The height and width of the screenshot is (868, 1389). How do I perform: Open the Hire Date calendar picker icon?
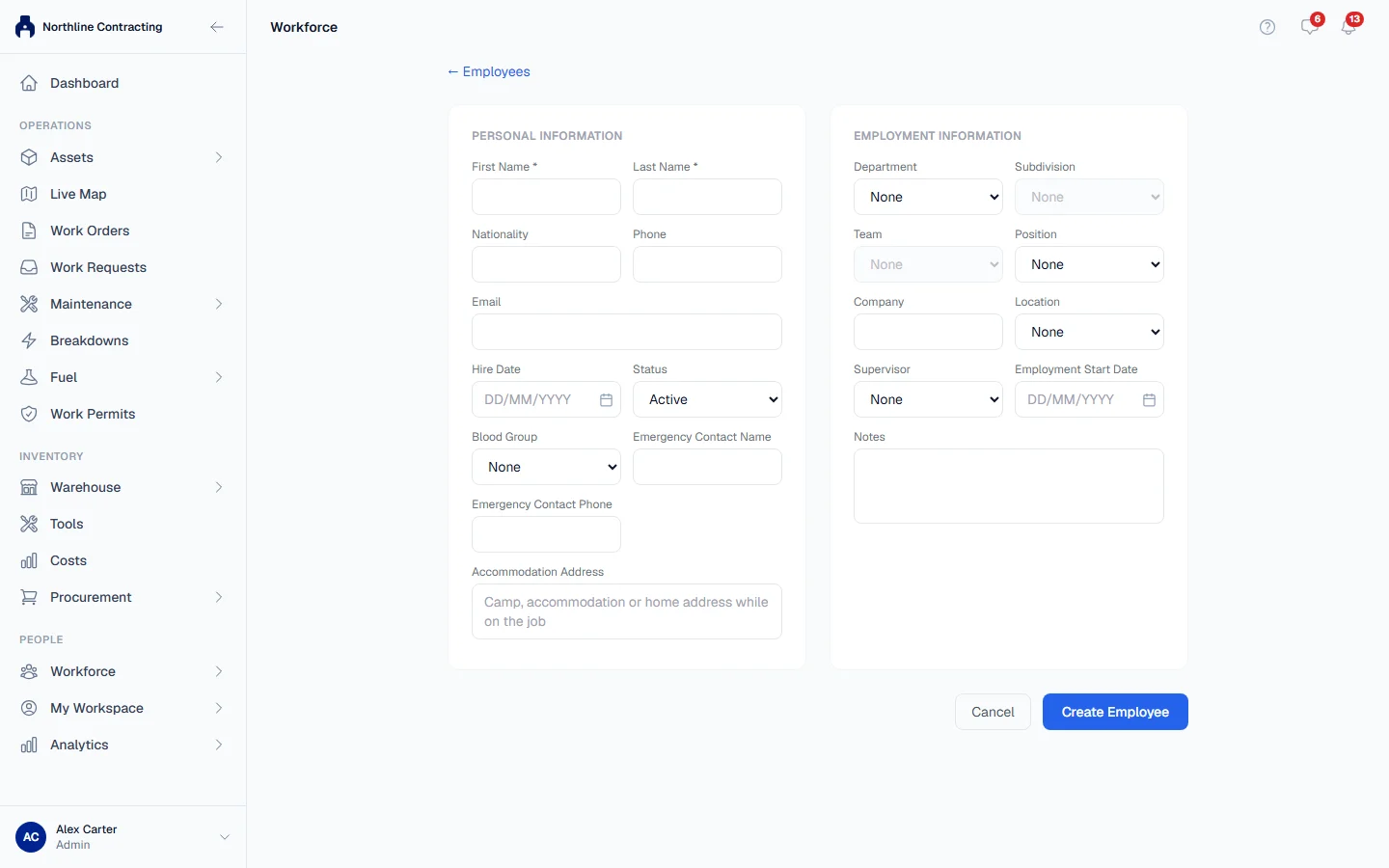[606, 399]
